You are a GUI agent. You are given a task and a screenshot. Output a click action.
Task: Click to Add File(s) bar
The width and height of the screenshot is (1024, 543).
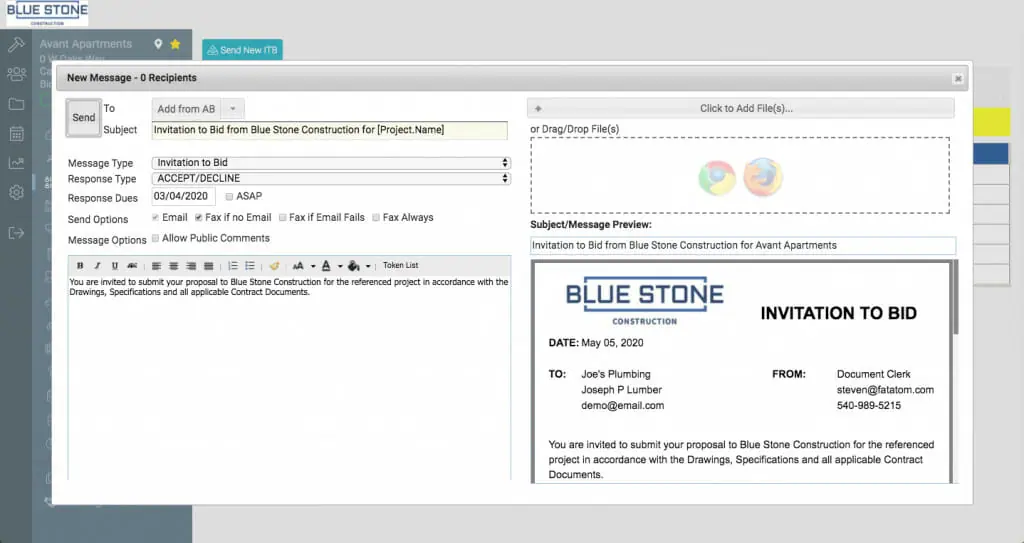coord(741,108)
